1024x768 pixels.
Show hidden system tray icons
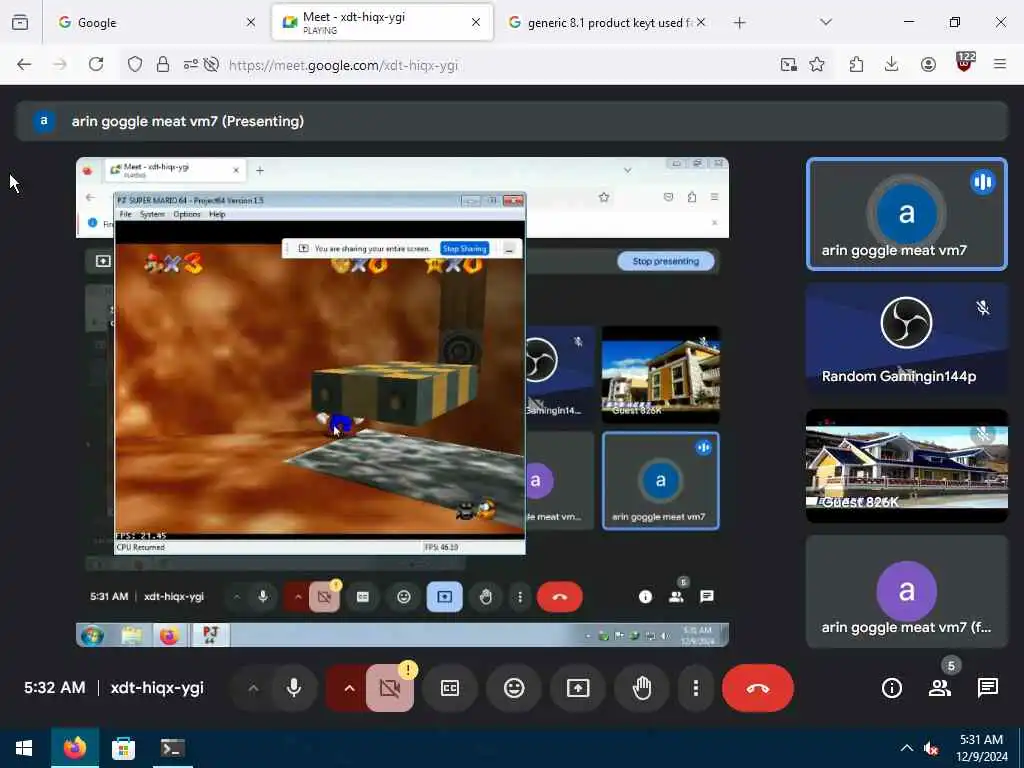(x=906, y=748)
